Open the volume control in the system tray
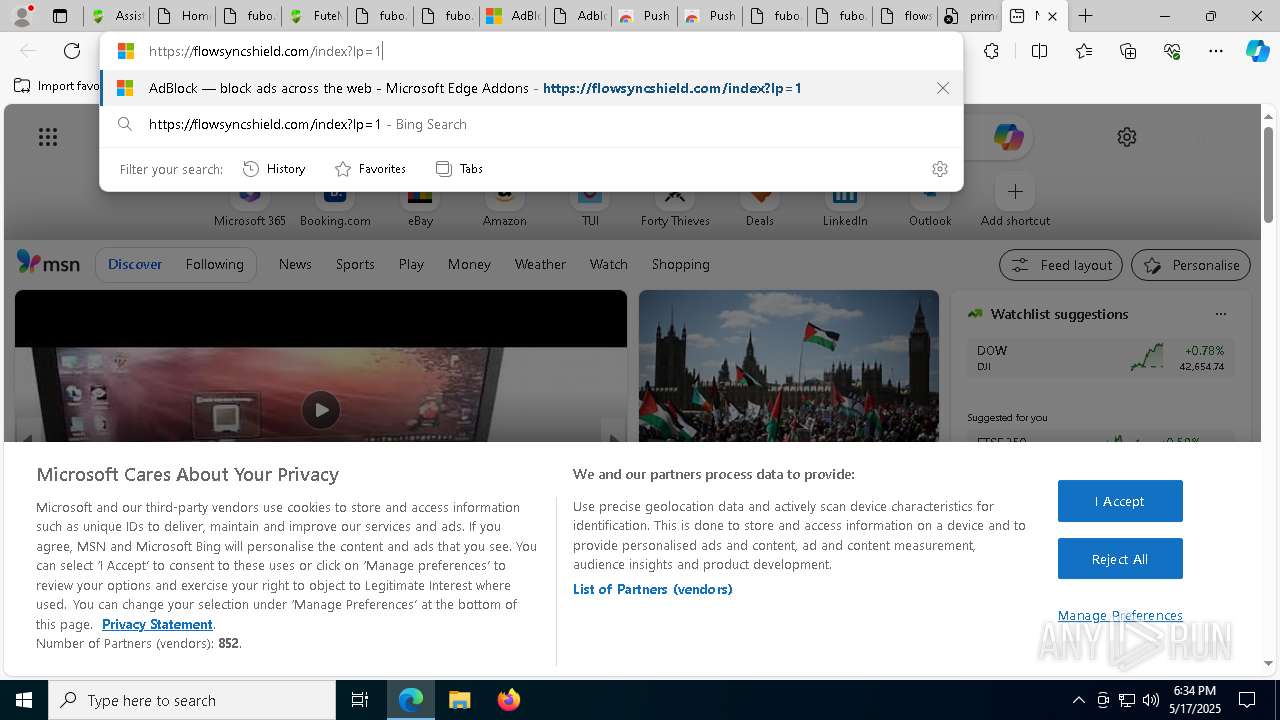The height and width of the screenshot is (720, 1280). (x=1150, y=700)
